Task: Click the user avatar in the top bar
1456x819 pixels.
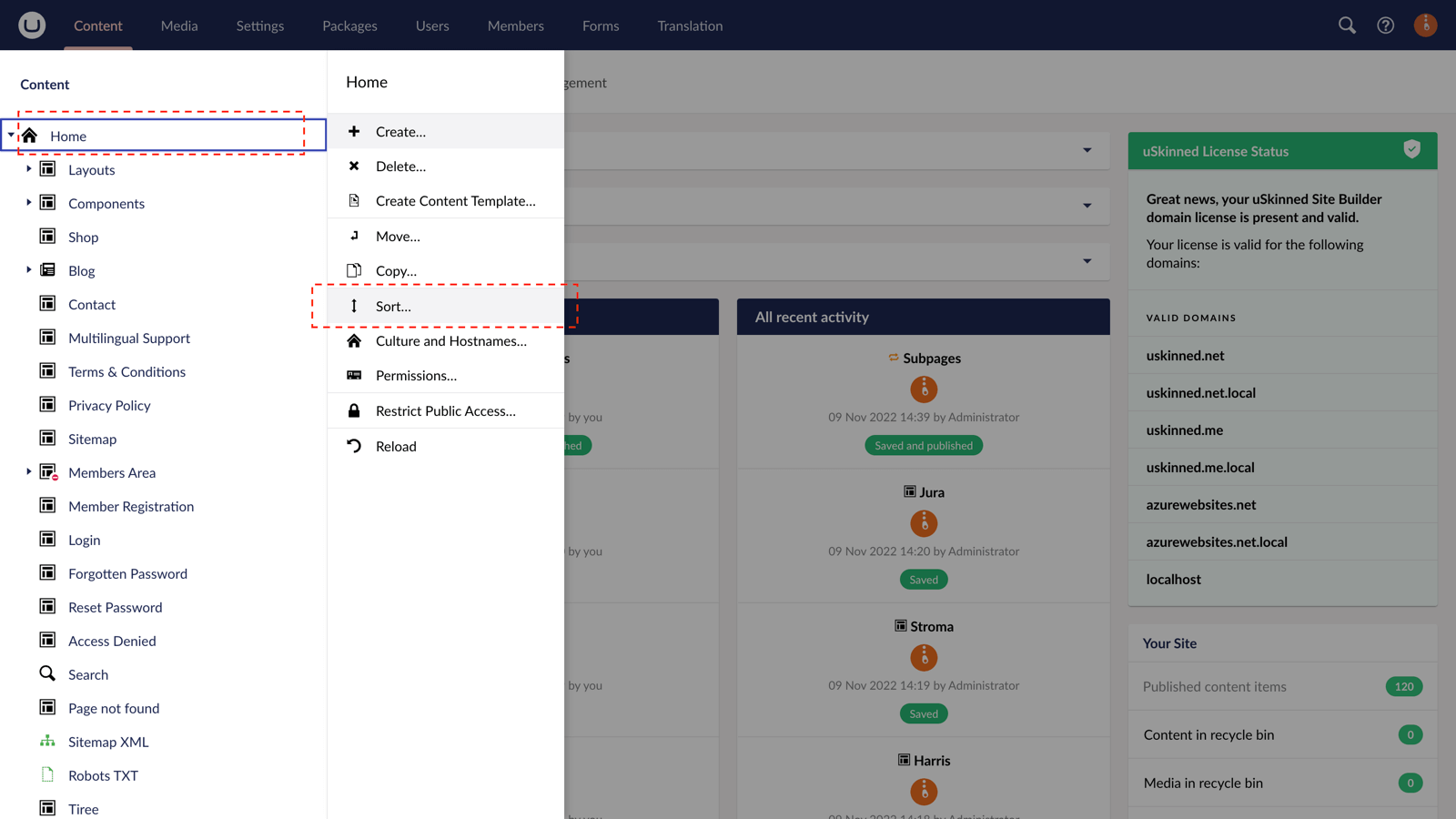Action: [1425, 25]
